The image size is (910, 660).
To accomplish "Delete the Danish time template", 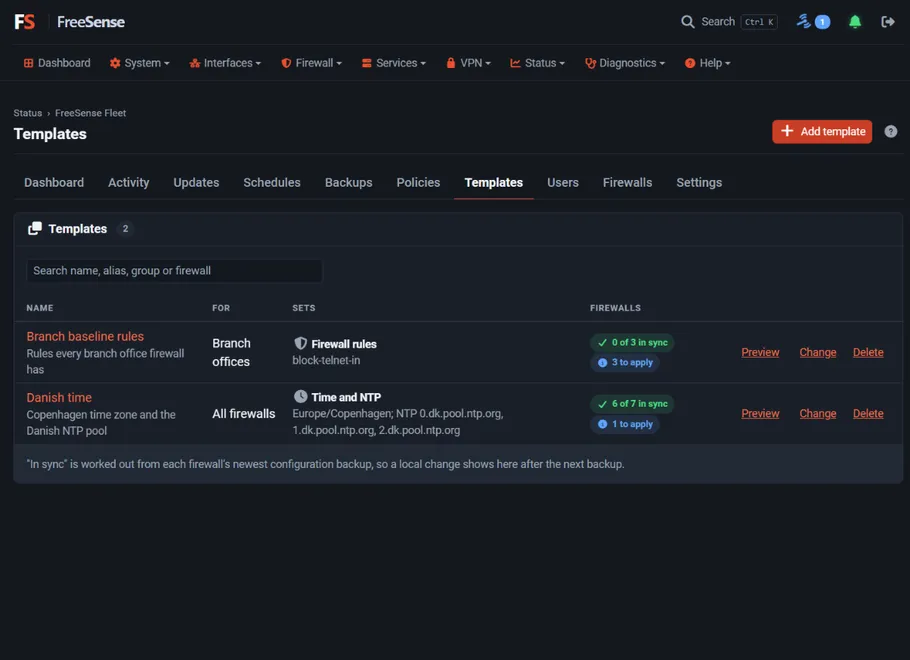I will (868, 413).
